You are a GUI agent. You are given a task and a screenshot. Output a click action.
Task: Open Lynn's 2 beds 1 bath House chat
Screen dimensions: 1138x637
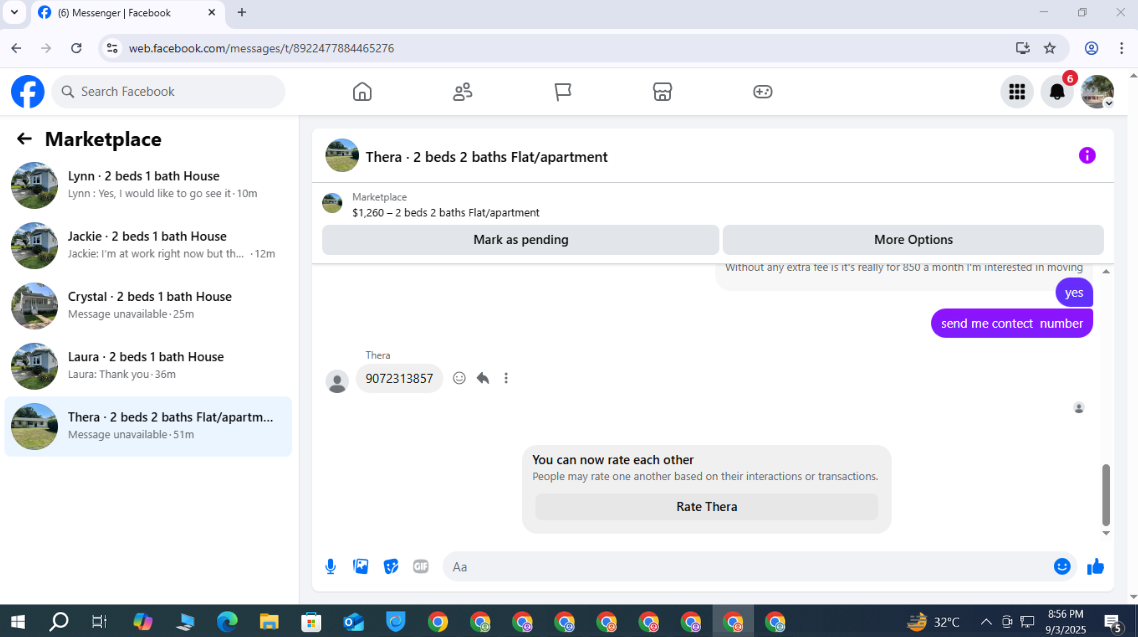tap(148, 185)
